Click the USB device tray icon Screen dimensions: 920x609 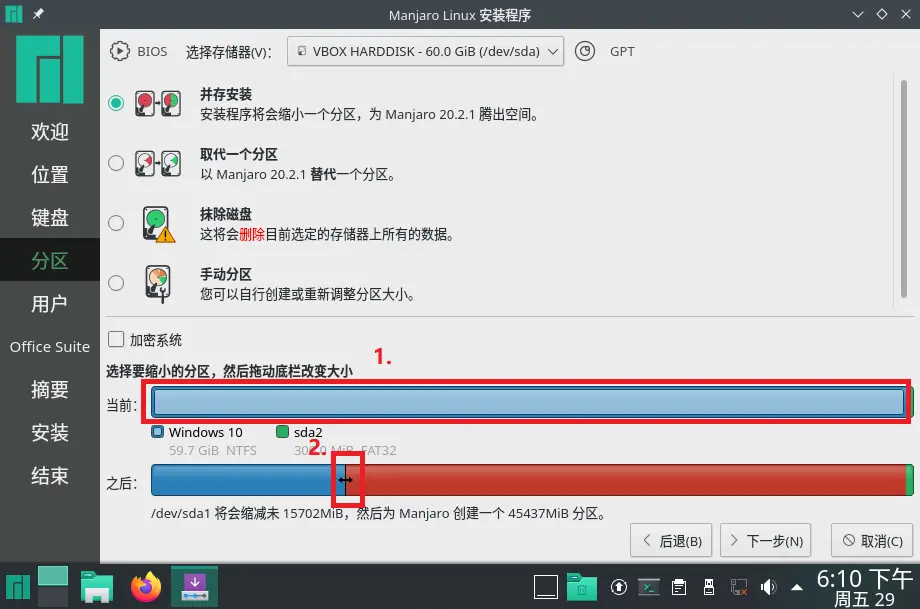pyautogui.click(x=708, y=587)
